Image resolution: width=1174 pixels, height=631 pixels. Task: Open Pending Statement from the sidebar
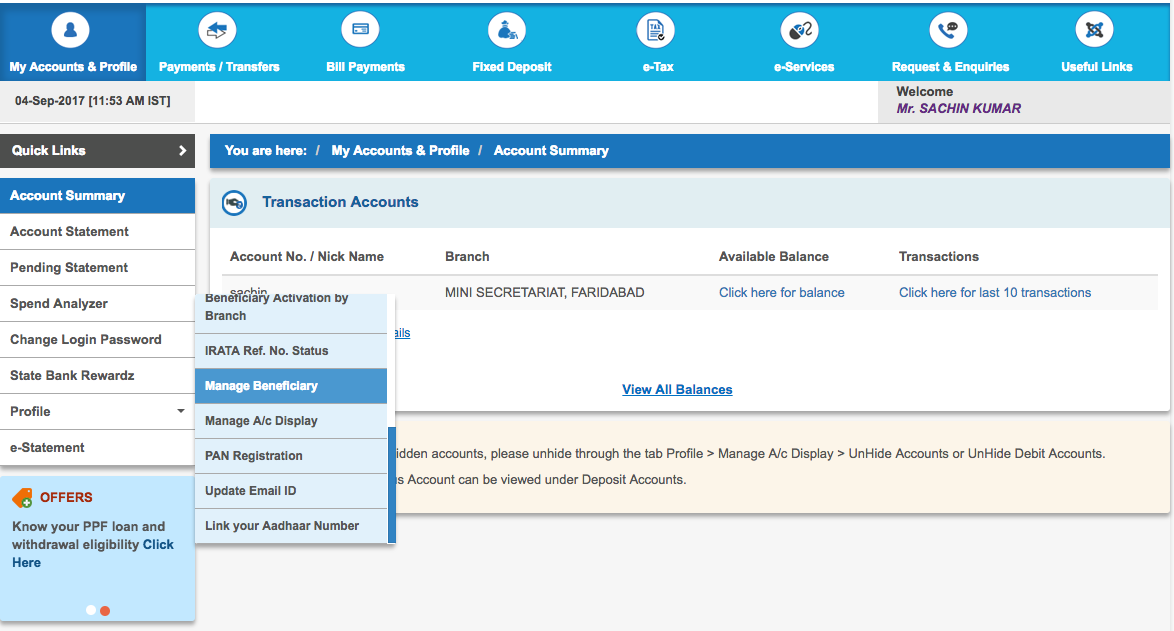click(x=97, y=268)
